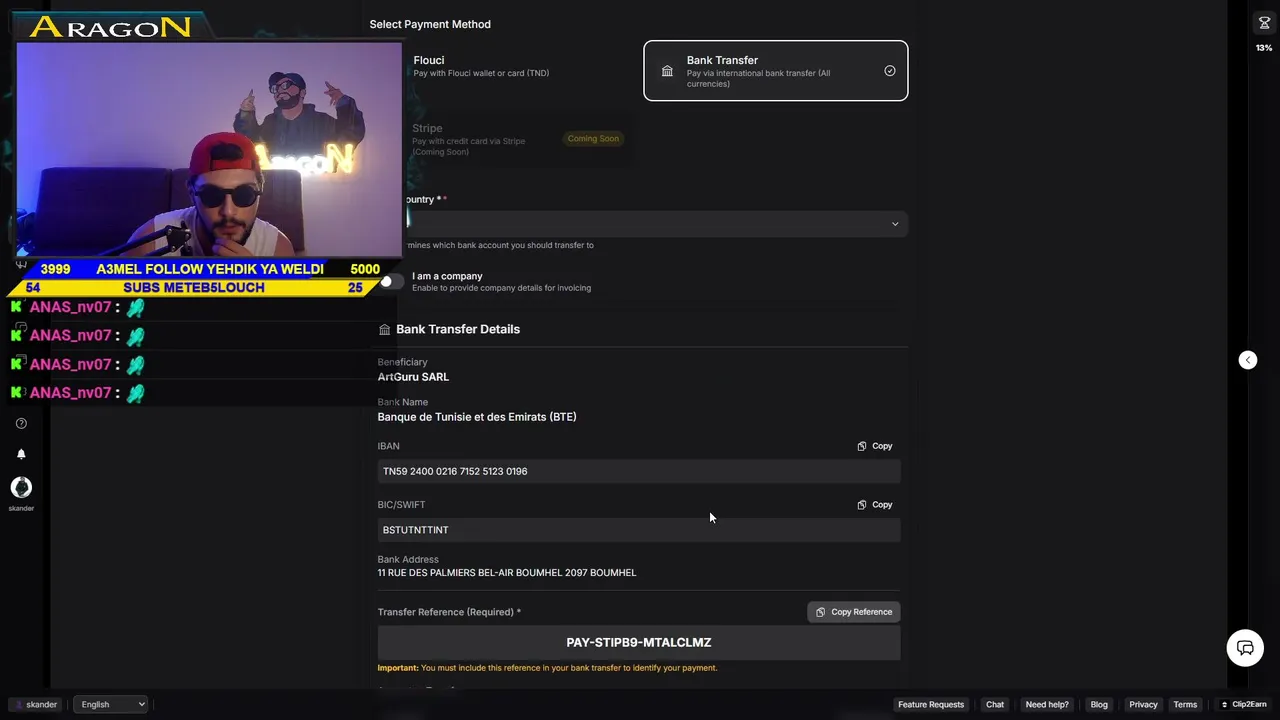Click the skander user chip in footer
Screen dimensions: 1280x720
(x=36, y=704)
